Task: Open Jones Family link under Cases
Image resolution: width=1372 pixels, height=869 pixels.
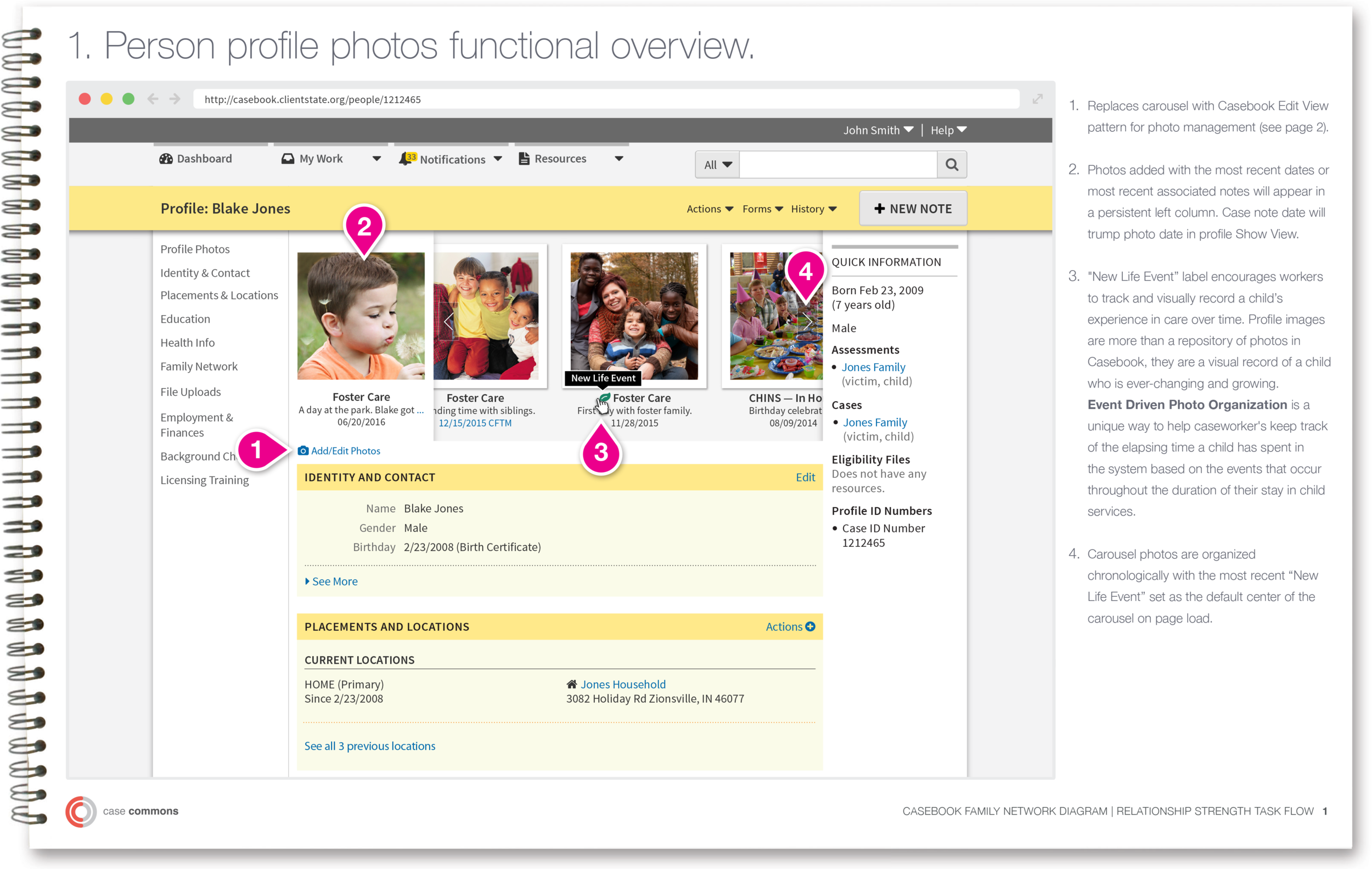Action: coord(875,422)
